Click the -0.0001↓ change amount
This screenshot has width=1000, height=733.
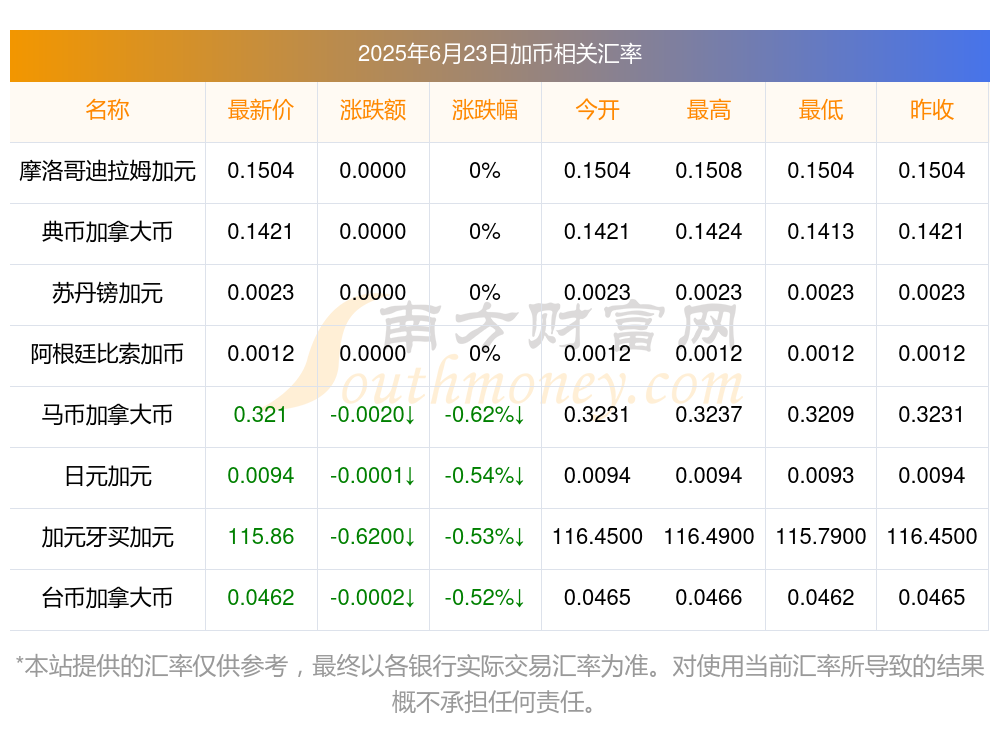coord(372,475)
